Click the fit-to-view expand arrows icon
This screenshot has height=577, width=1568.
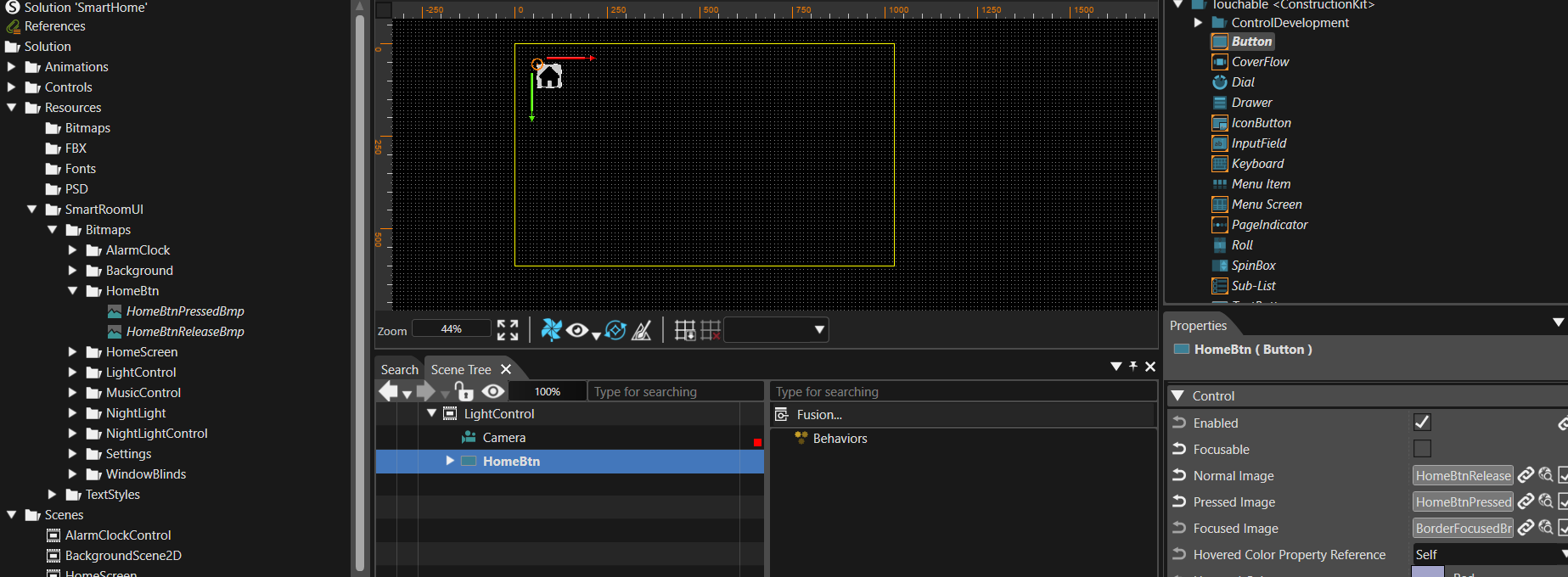(x=508, y=330)
